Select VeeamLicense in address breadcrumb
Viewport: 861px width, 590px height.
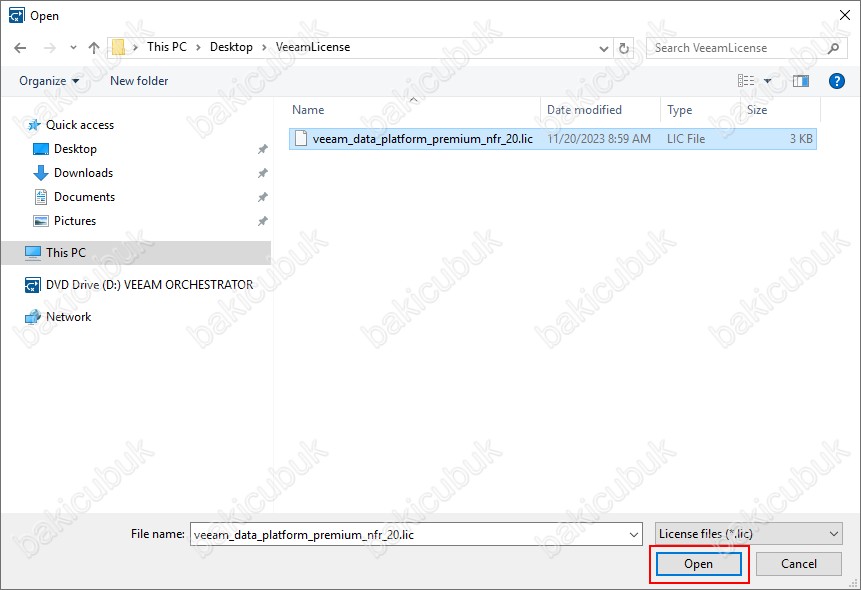point(313,47)
